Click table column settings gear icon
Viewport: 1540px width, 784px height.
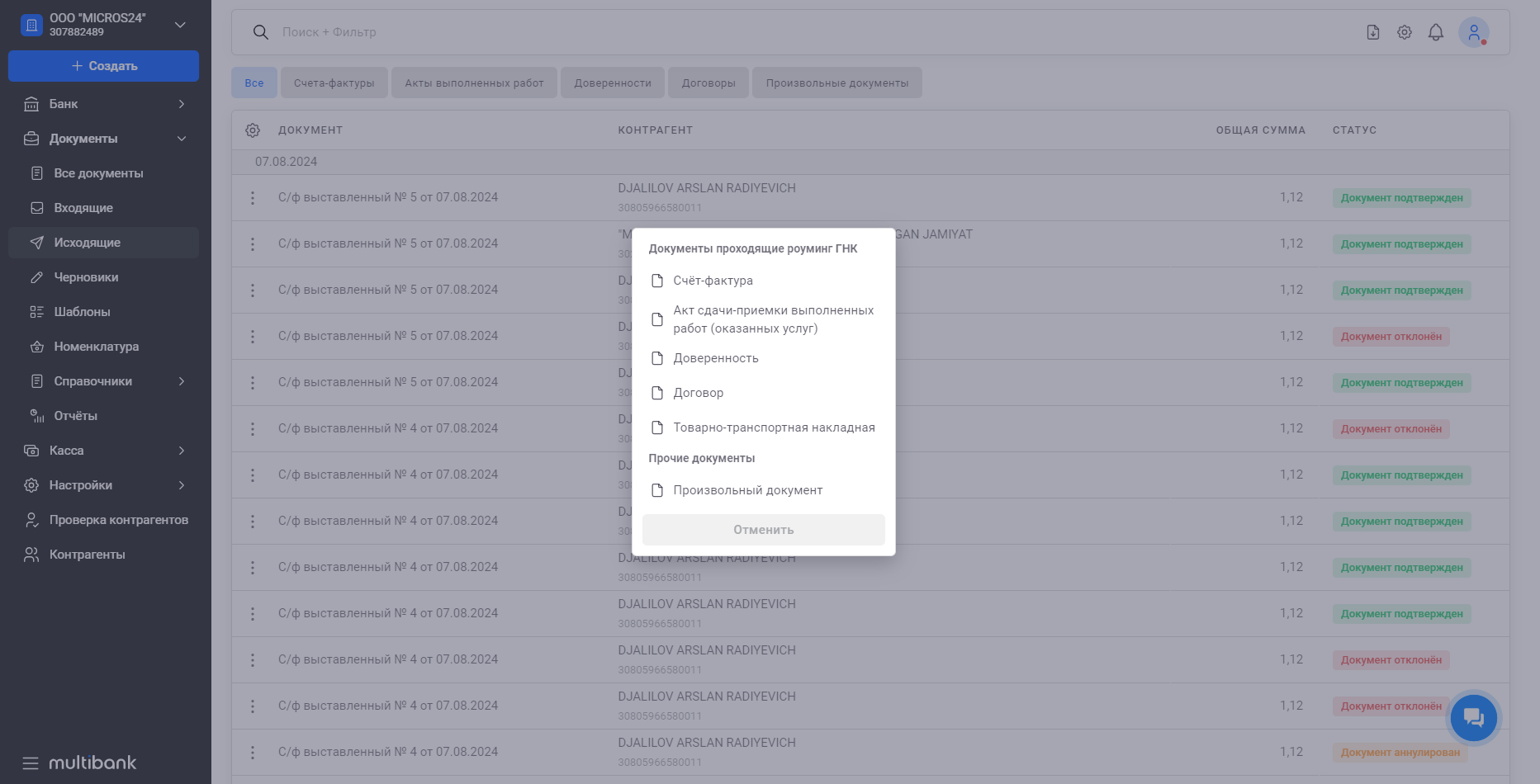point(253,130)
